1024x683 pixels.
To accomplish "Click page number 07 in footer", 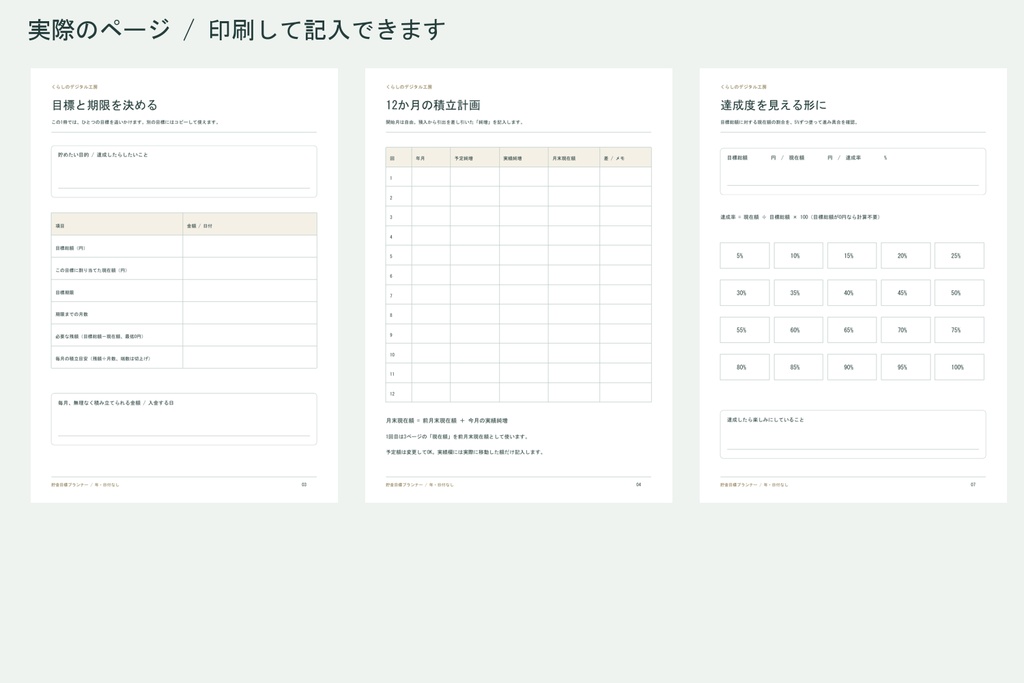I will (x=973, y=484).
